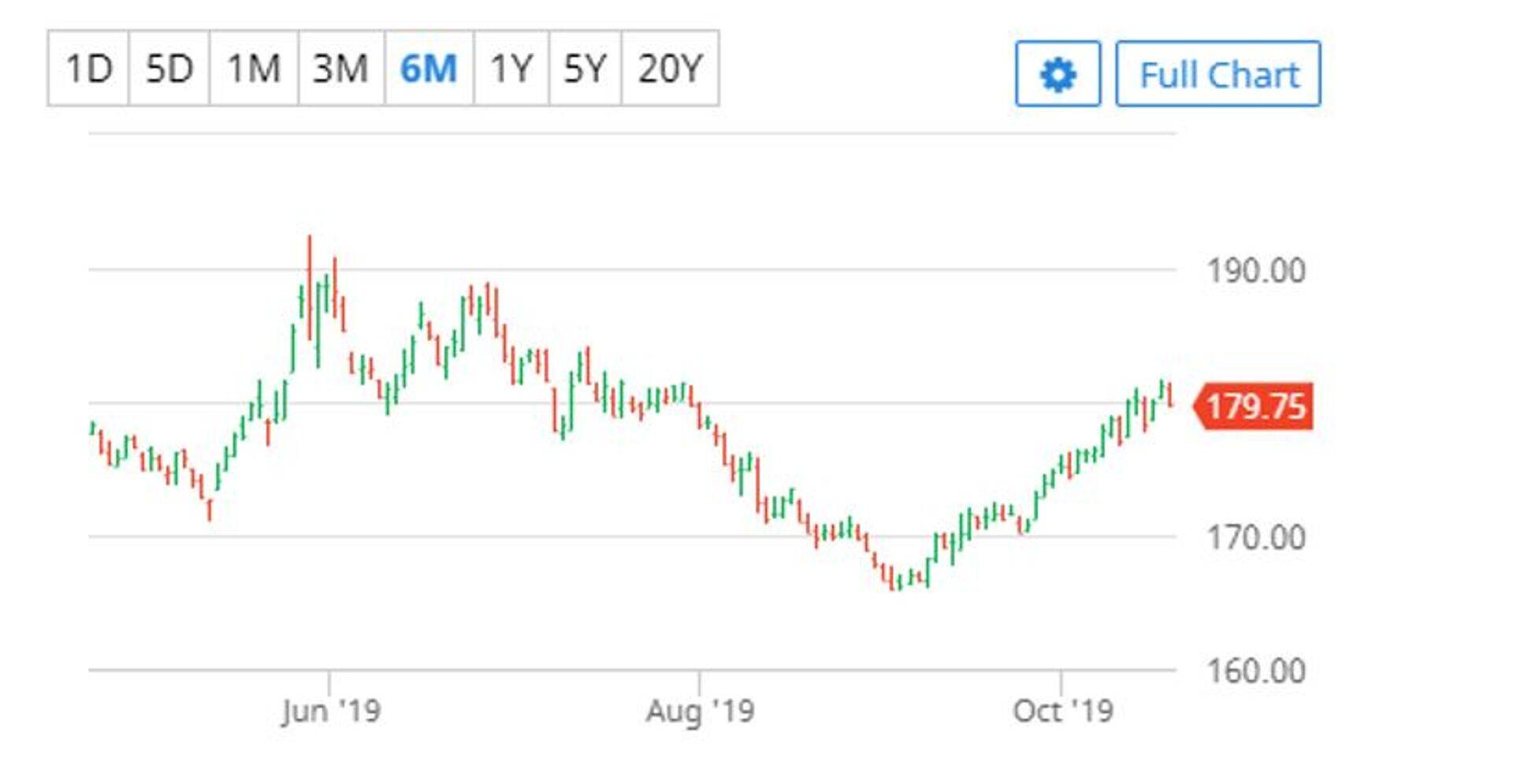Click the highest red candle above 190
The height and width of the screenshot is (784, 1513).
pos(310,284)
